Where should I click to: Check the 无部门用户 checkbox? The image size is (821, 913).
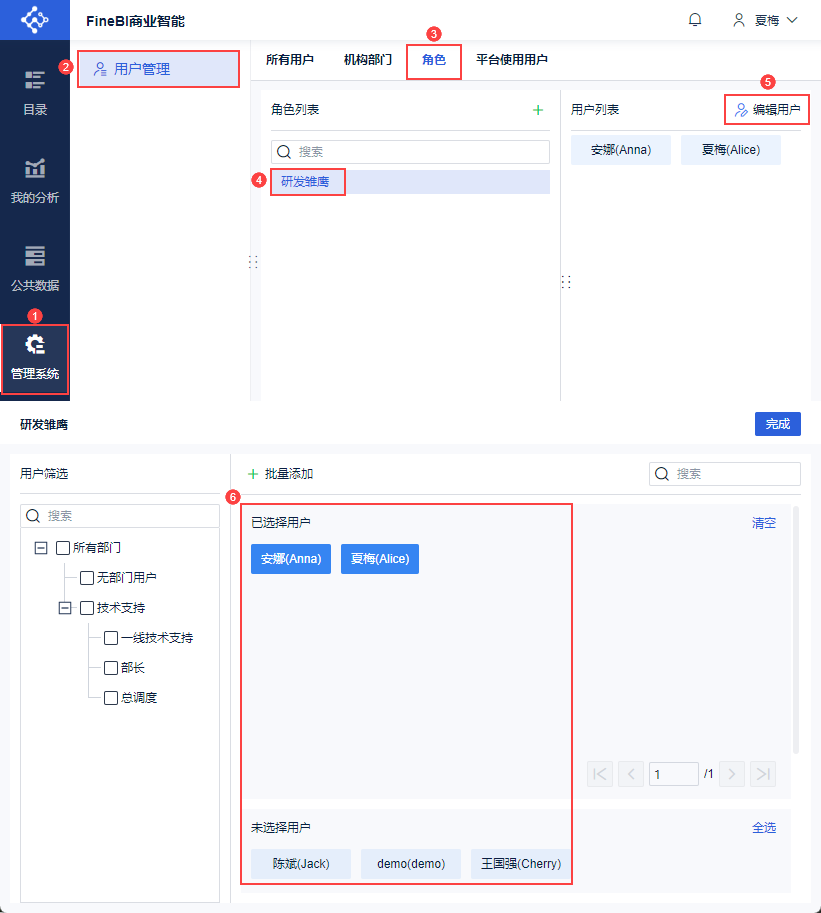coord(87,578)
